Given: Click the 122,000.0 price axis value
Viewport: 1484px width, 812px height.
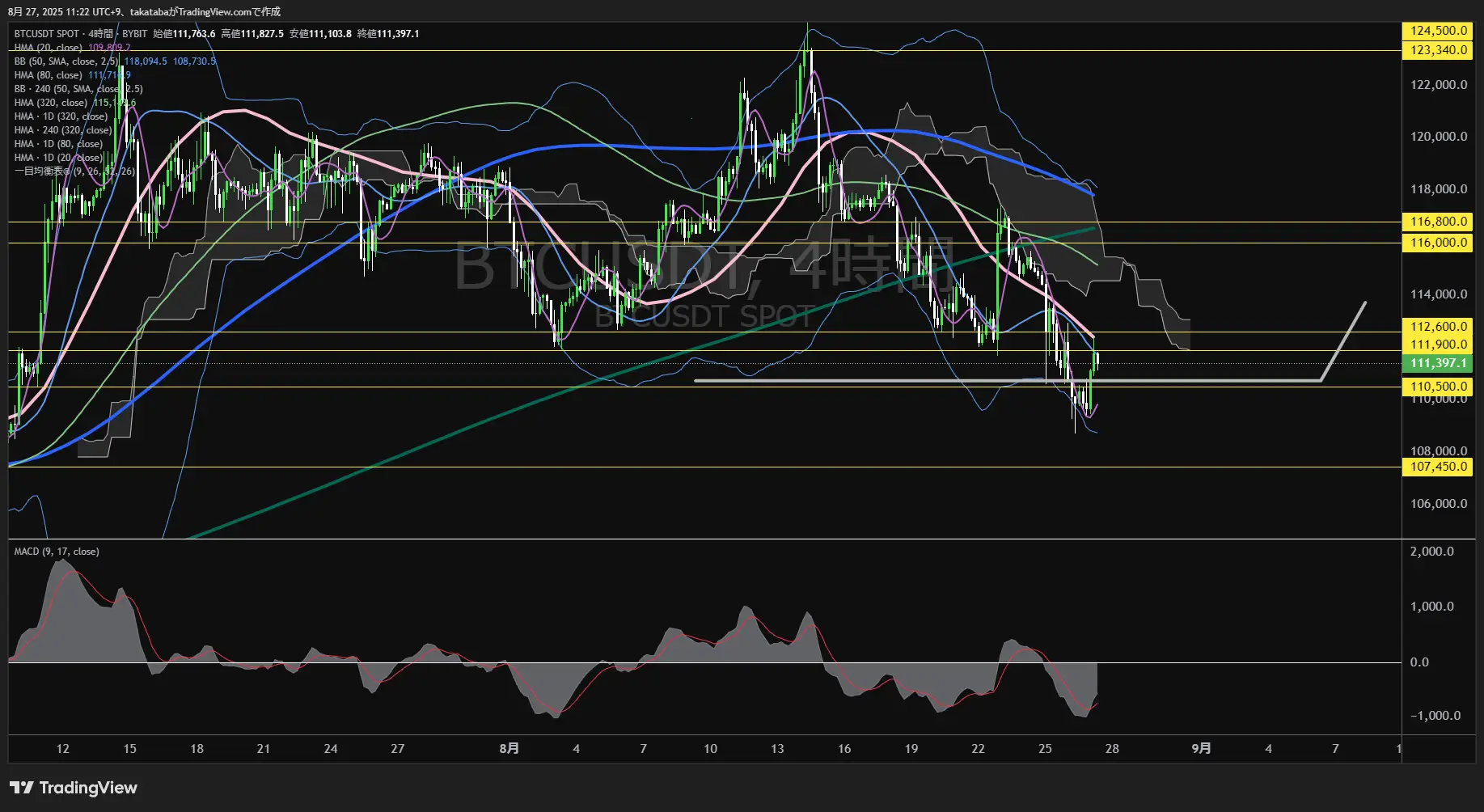Looking at the screenshot, I should [1439, 85].
